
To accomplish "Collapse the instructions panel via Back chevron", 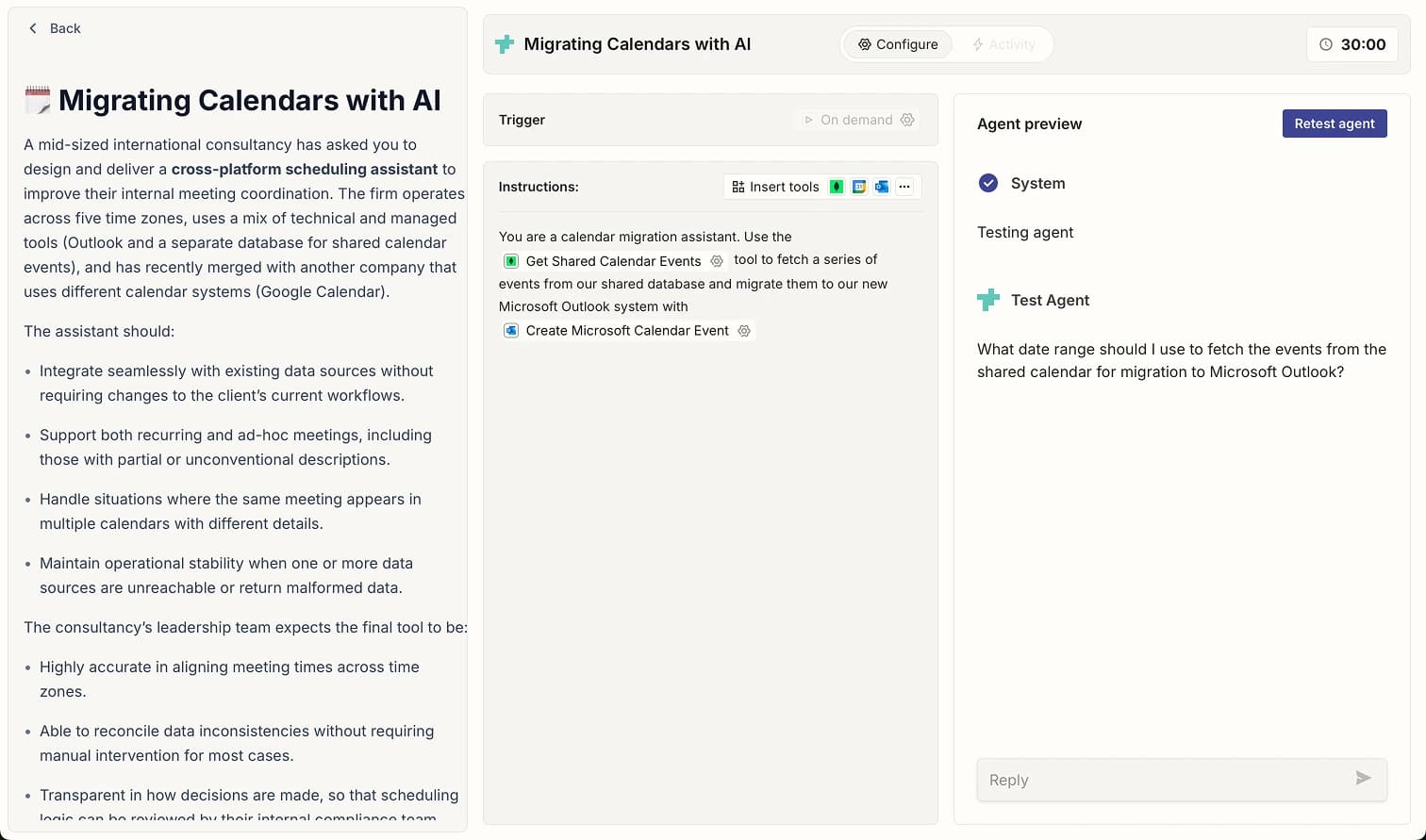I will point(34,28).
